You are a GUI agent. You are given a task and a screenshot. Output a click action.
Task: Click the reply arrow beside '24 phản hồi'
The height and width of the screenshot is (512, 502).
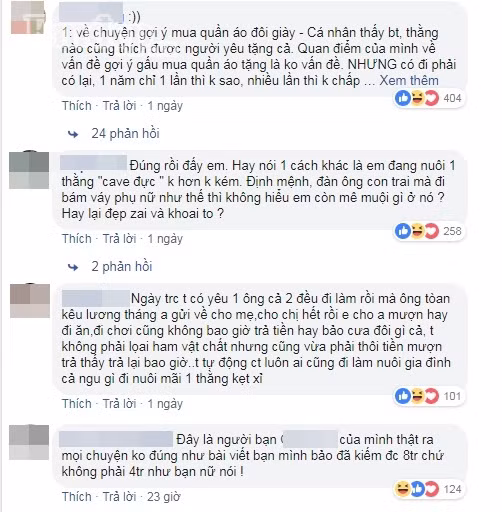73,134
